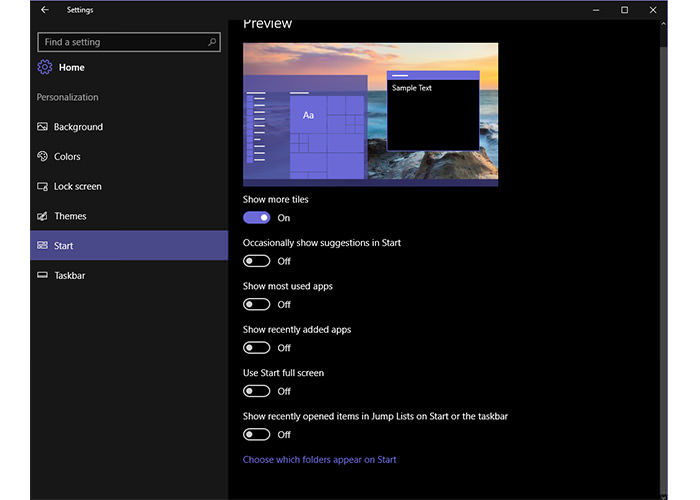The width and height of the screenshot is (700, 500).
Task: Click the Themes brush icon
Action: click(x=42, y=216)
